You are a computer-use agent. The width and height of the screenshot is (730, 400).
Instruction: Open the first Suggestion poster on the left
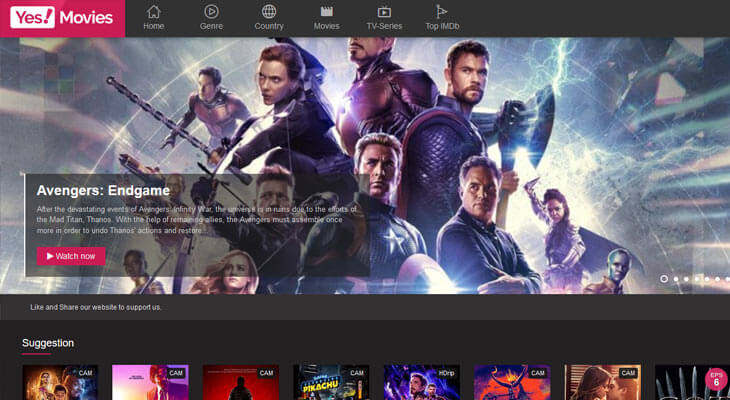pyautogui.click(x=60, y=382)
